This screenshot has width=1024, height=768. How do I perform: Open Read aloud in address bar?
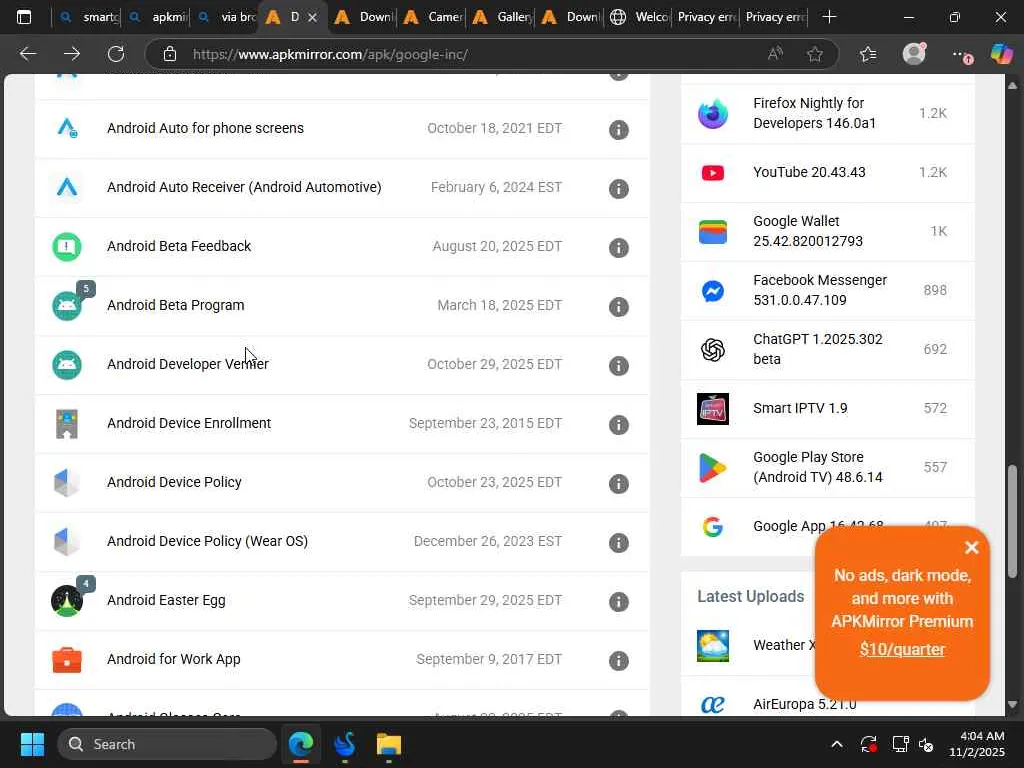(775, 54)
